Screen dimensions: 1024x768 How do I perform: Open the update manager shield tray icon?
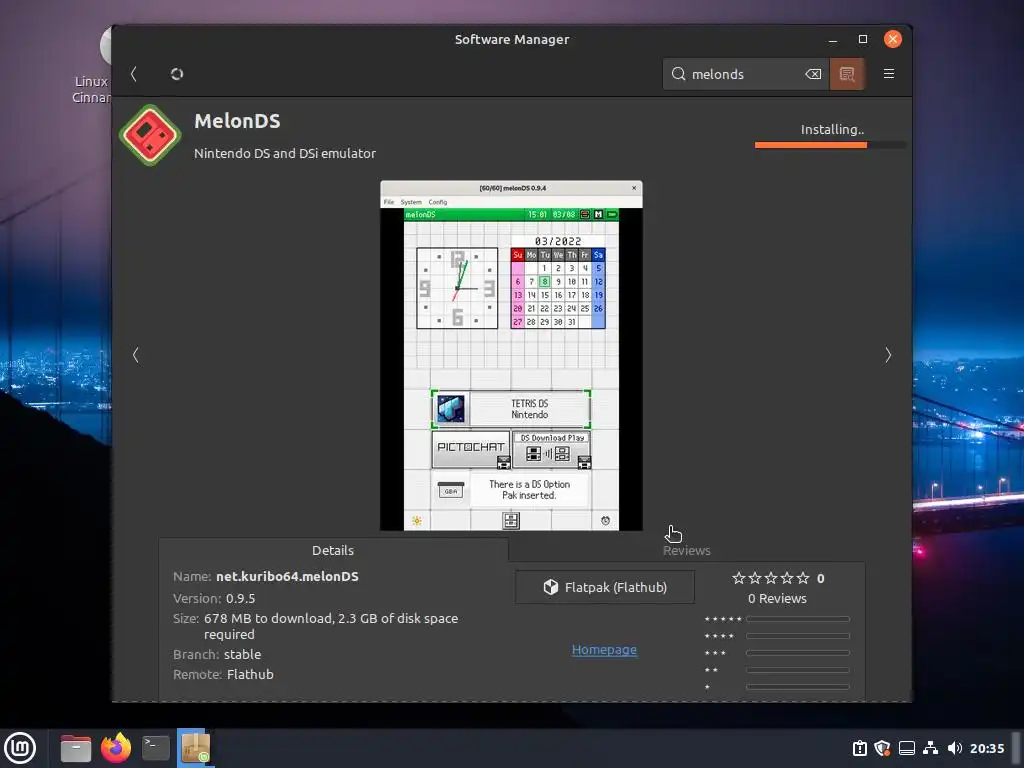pos(882,748)
